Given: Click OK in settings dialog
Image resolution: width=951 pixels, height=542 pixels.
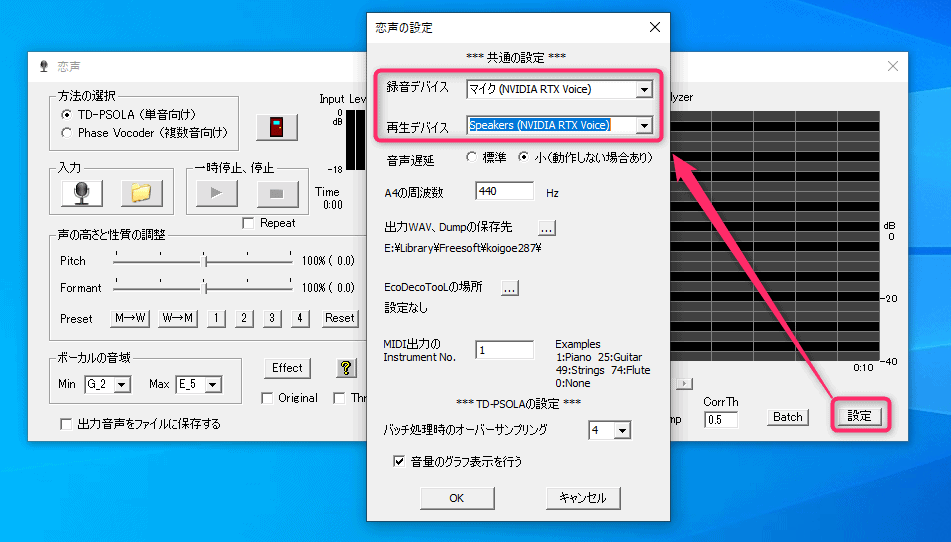Looking at the screenshot, I should click(457, 497).
